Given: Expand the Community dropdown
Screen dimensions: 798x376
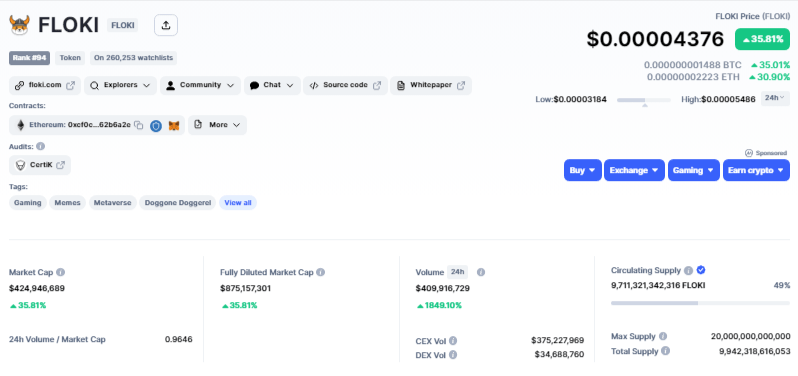Looking at the screenshot, I should [201, 85].
